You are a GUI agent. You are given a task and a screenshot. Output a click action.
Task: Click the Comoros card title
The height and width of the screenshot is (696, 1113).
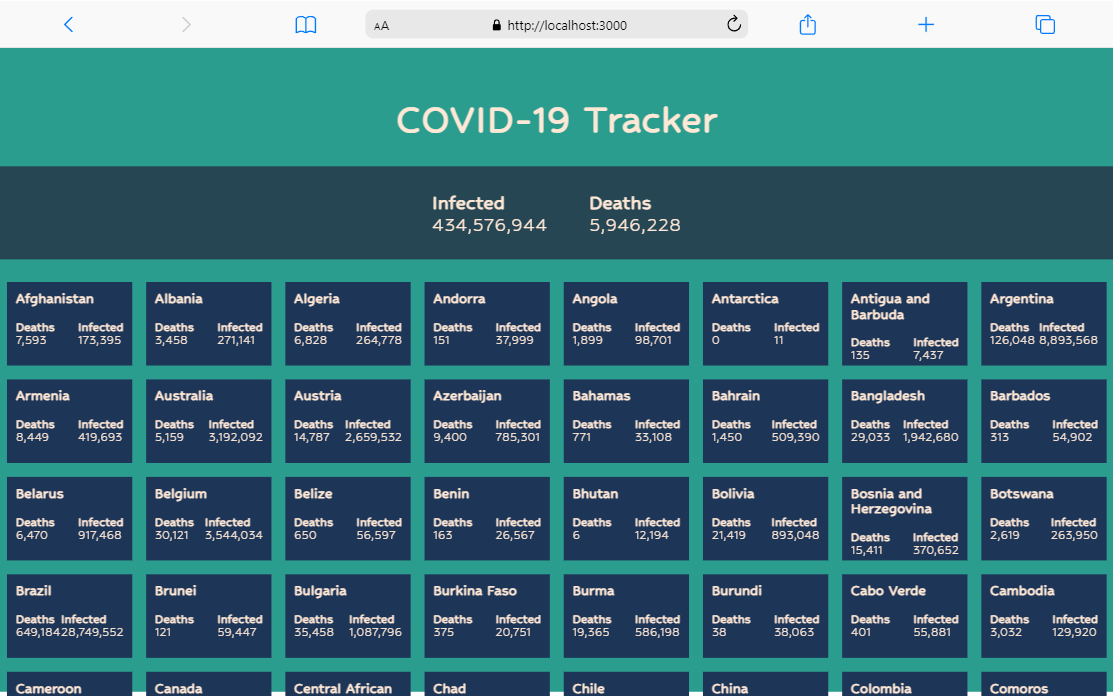(1019, 688)
